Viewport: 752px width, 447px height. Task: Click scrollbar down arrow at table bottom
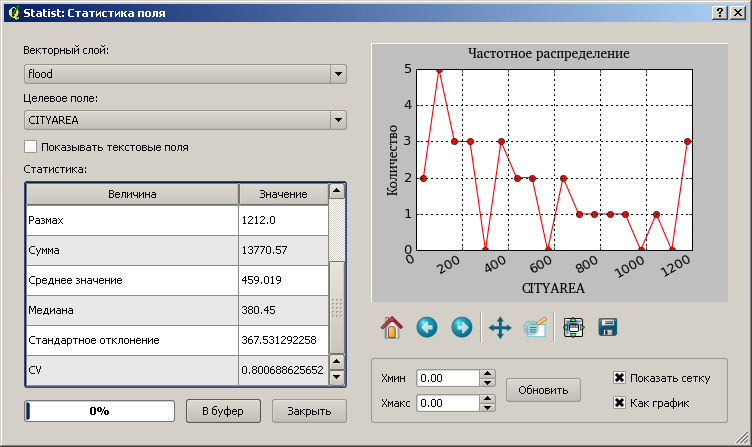tap(337, 377)
